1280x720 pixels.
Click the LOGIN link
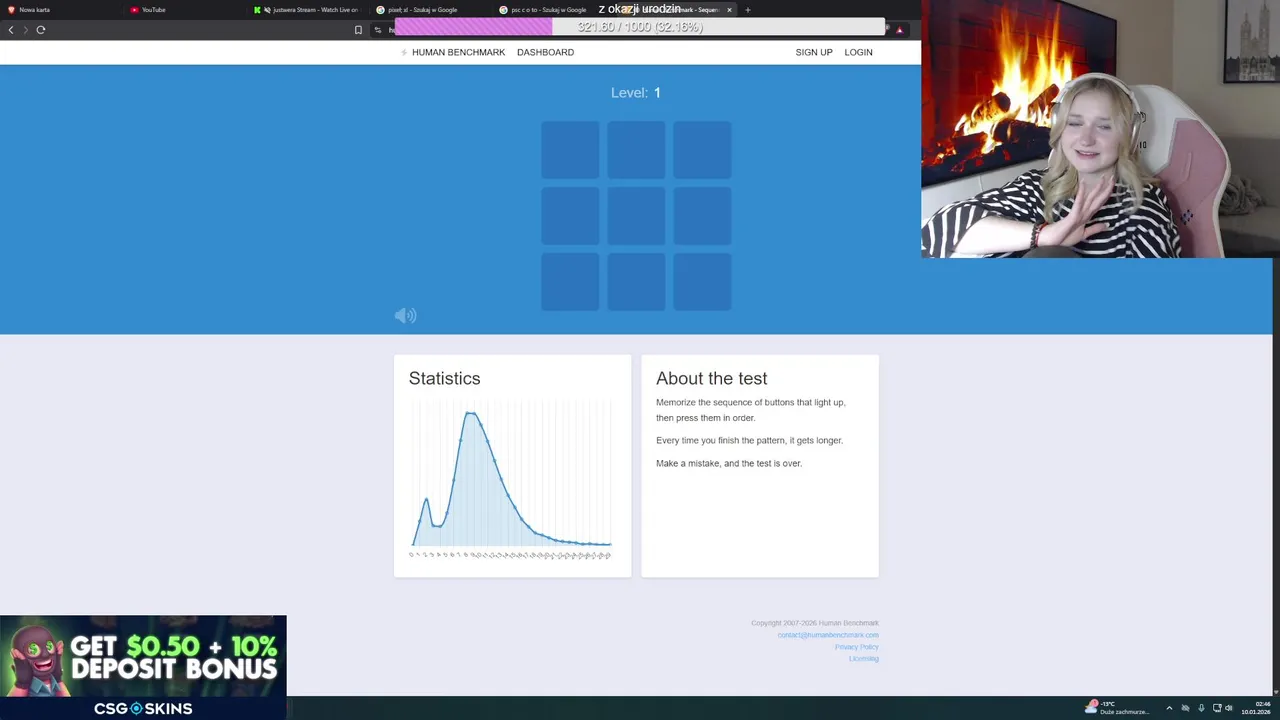point(858,52)
